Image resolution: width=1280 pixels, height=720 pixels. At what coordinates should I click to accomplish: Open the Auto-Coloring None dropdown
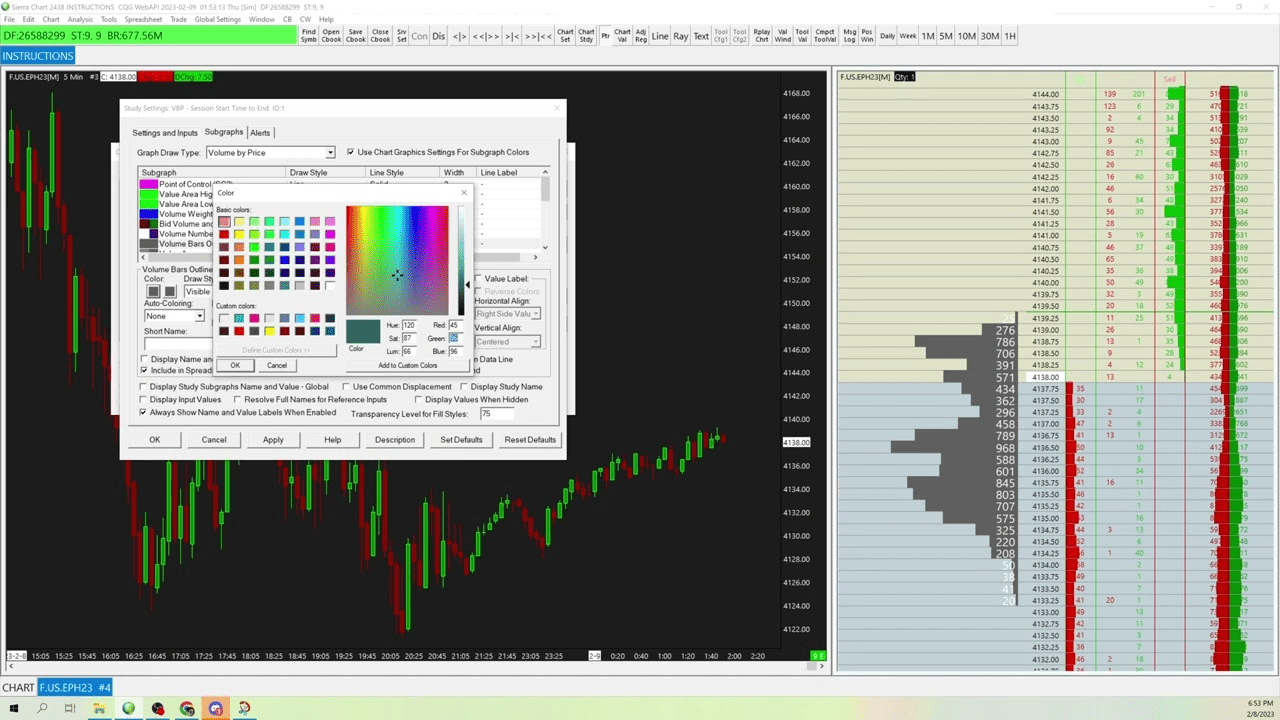click(174, 316)
